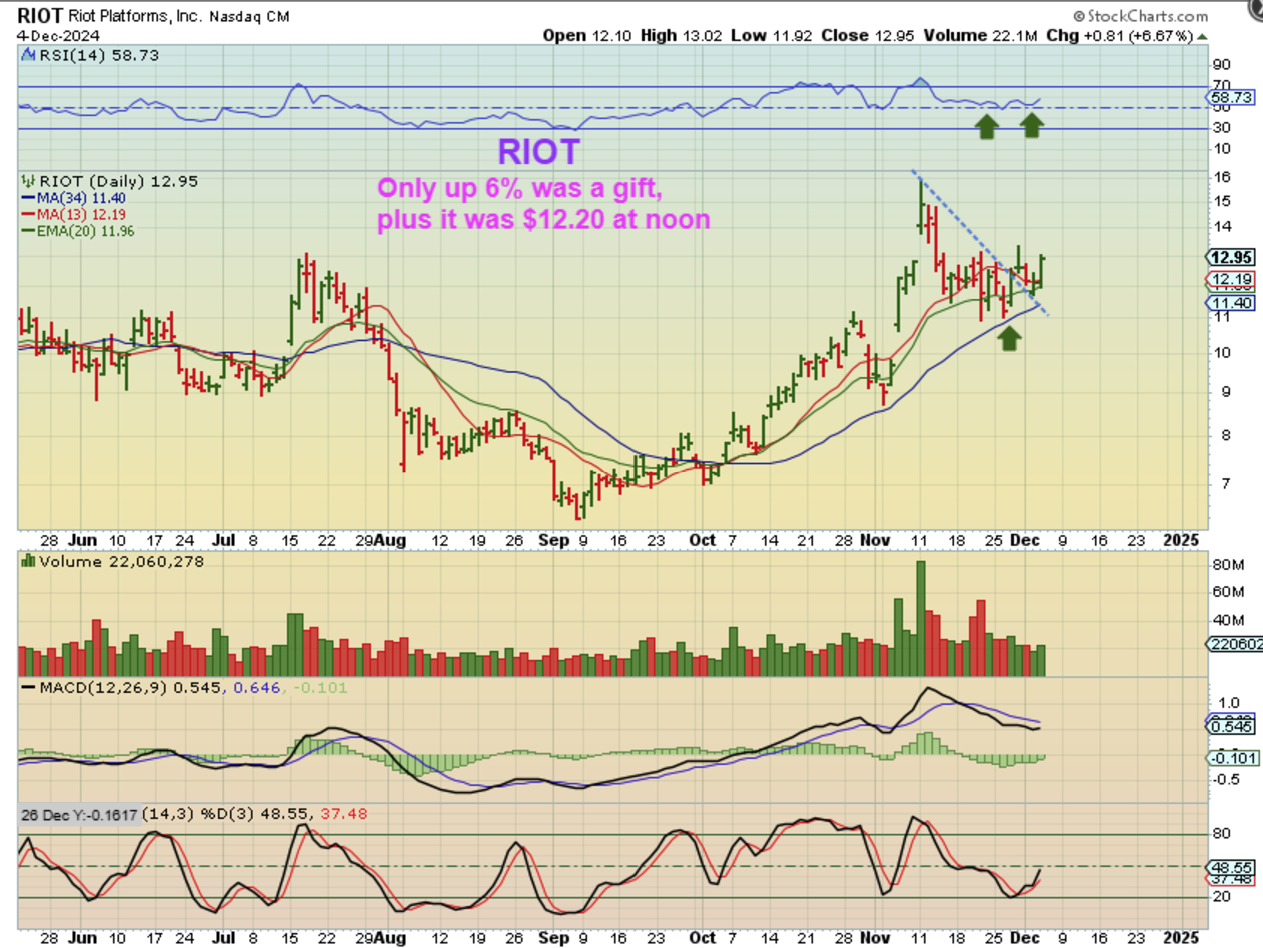Screen dimensions: 1263x948
Task: Click the RIOT ticker symbol in the header
Action: (x=38, y=17)
